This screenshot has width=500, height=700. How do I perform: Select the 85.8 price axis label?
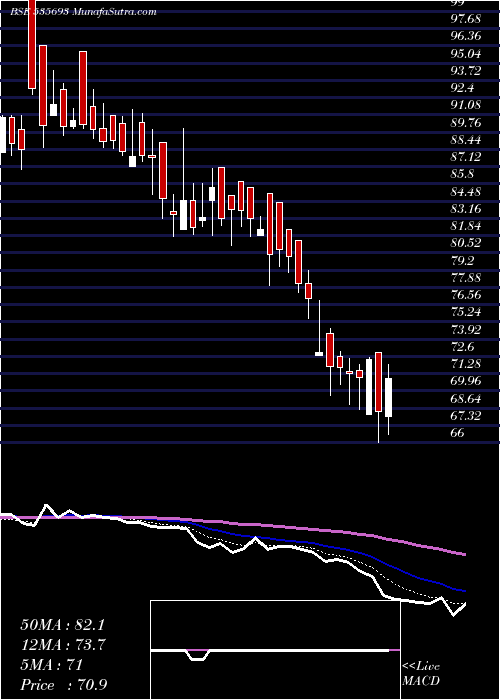coord(462,174)
